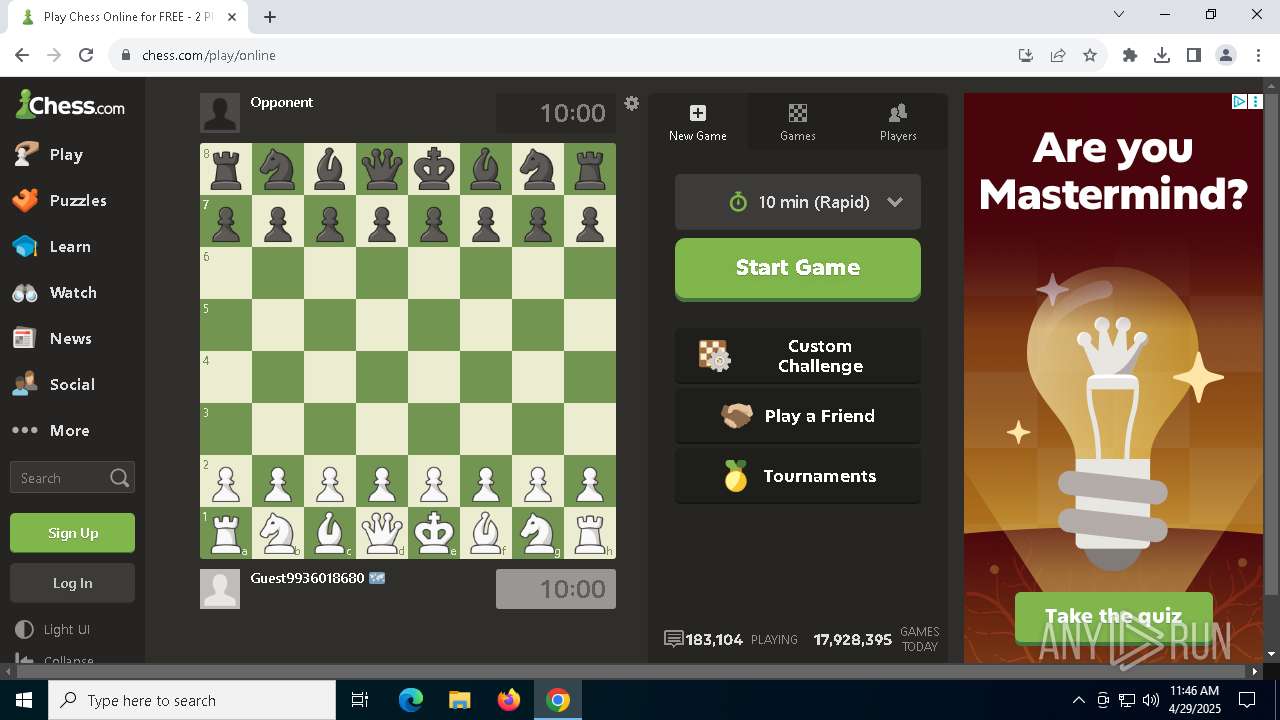The image size is (1280, 720).
Task: Click the vertical scrollbar down arrow
Action: [x=1271, y=654]
